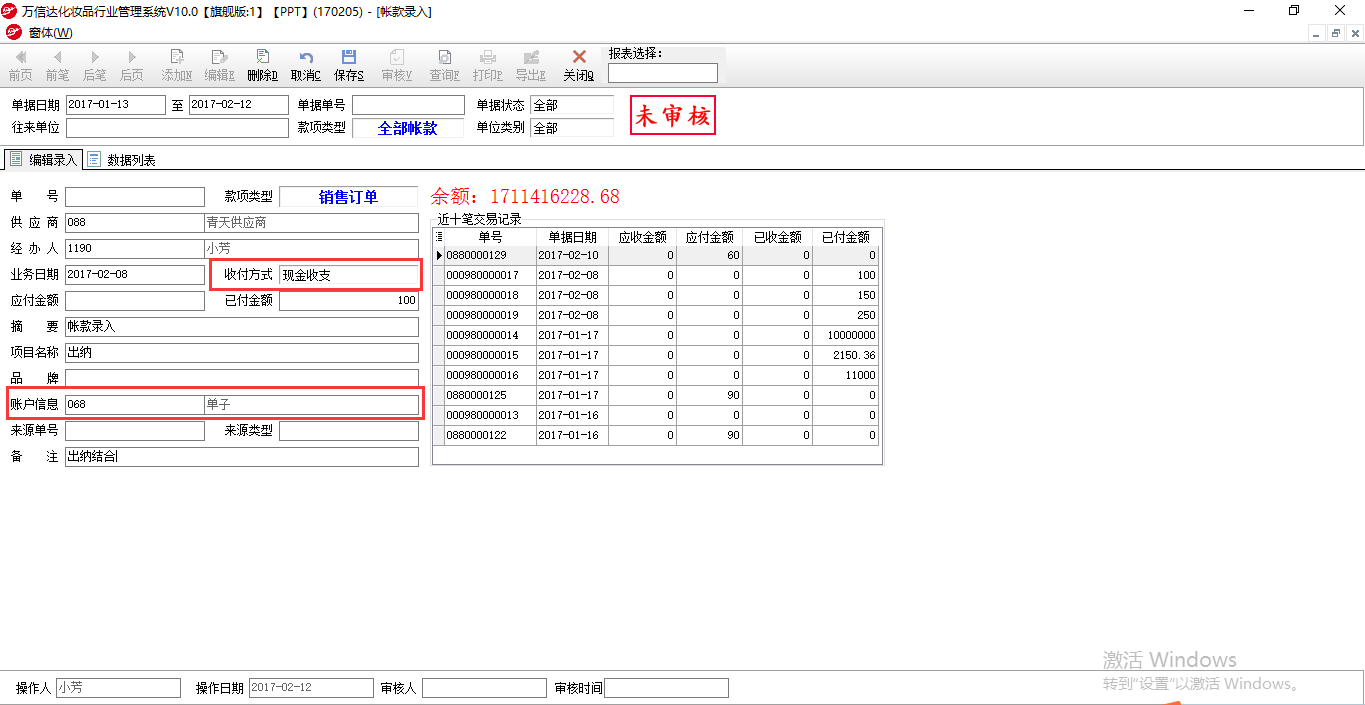Open the 单据状态 combo box
Screen dimensions: 1365x705
[571, 105]
